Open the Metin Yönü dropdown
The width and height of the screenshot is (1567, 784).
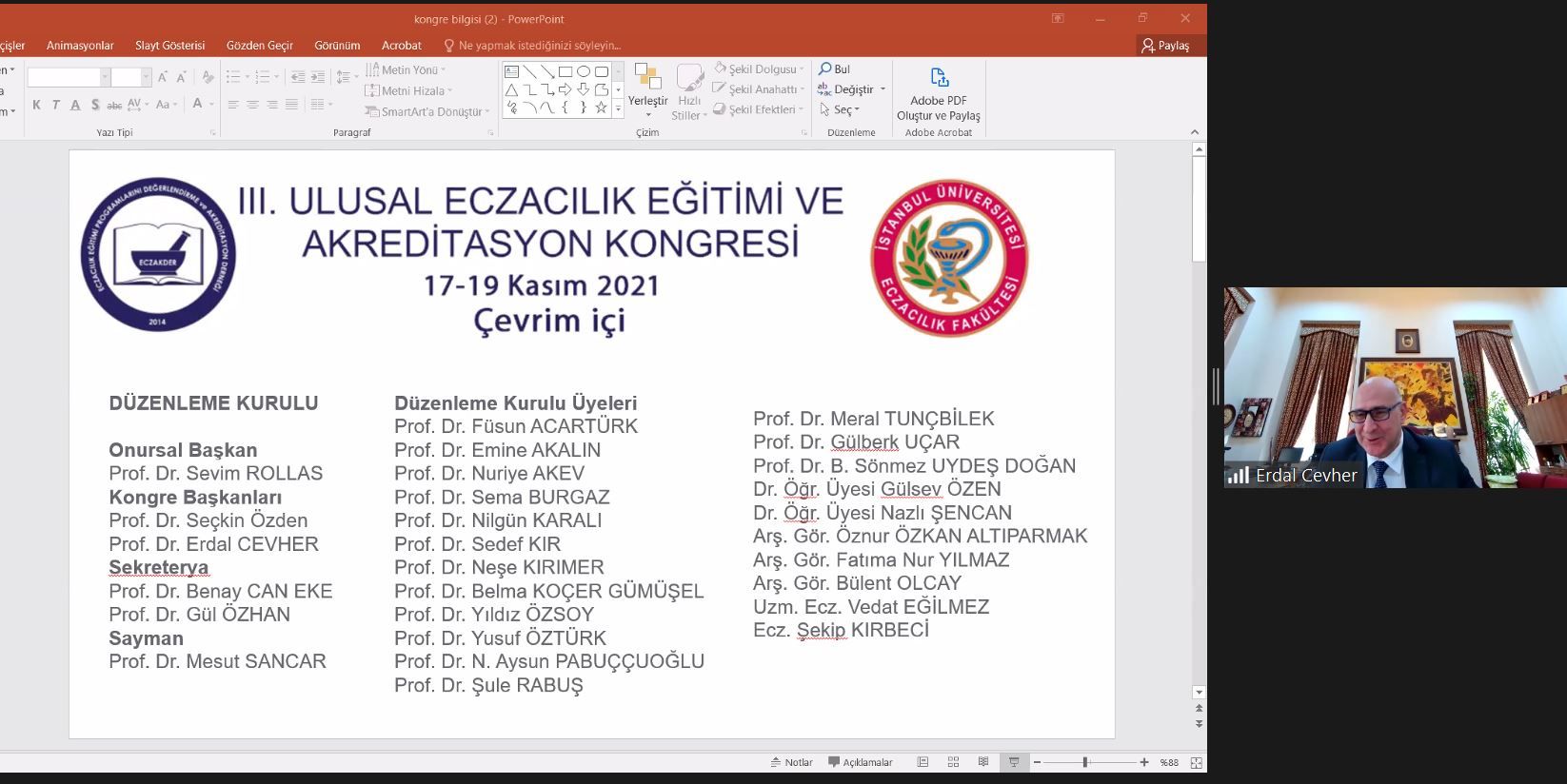pos(443,70)
